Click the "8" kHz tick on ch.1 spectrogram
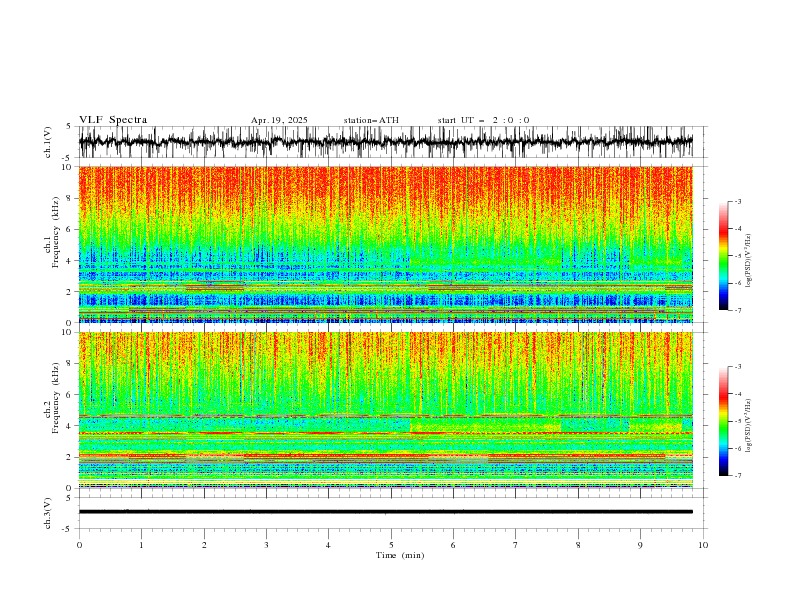Viewport: 792px width, 612px height. 70,198
